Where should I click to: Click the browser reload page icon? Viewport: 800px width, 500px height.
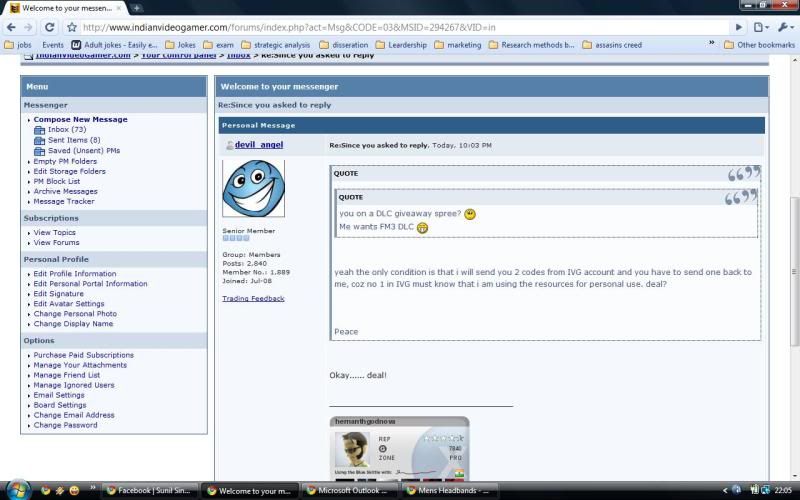[51, 27]
